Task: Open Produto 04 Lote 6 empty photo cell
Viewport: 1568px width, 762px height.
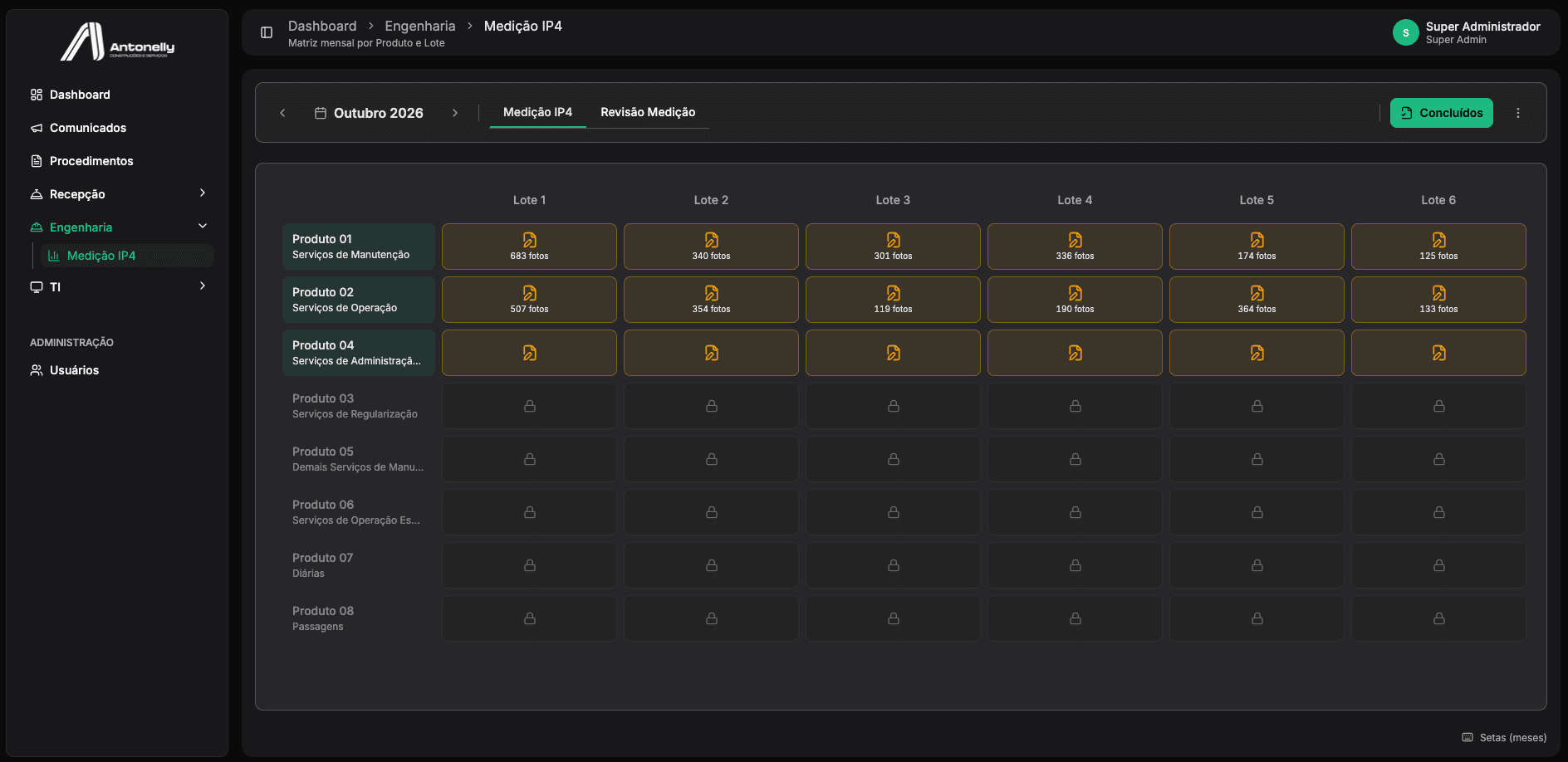Action: click(1438, 353)
